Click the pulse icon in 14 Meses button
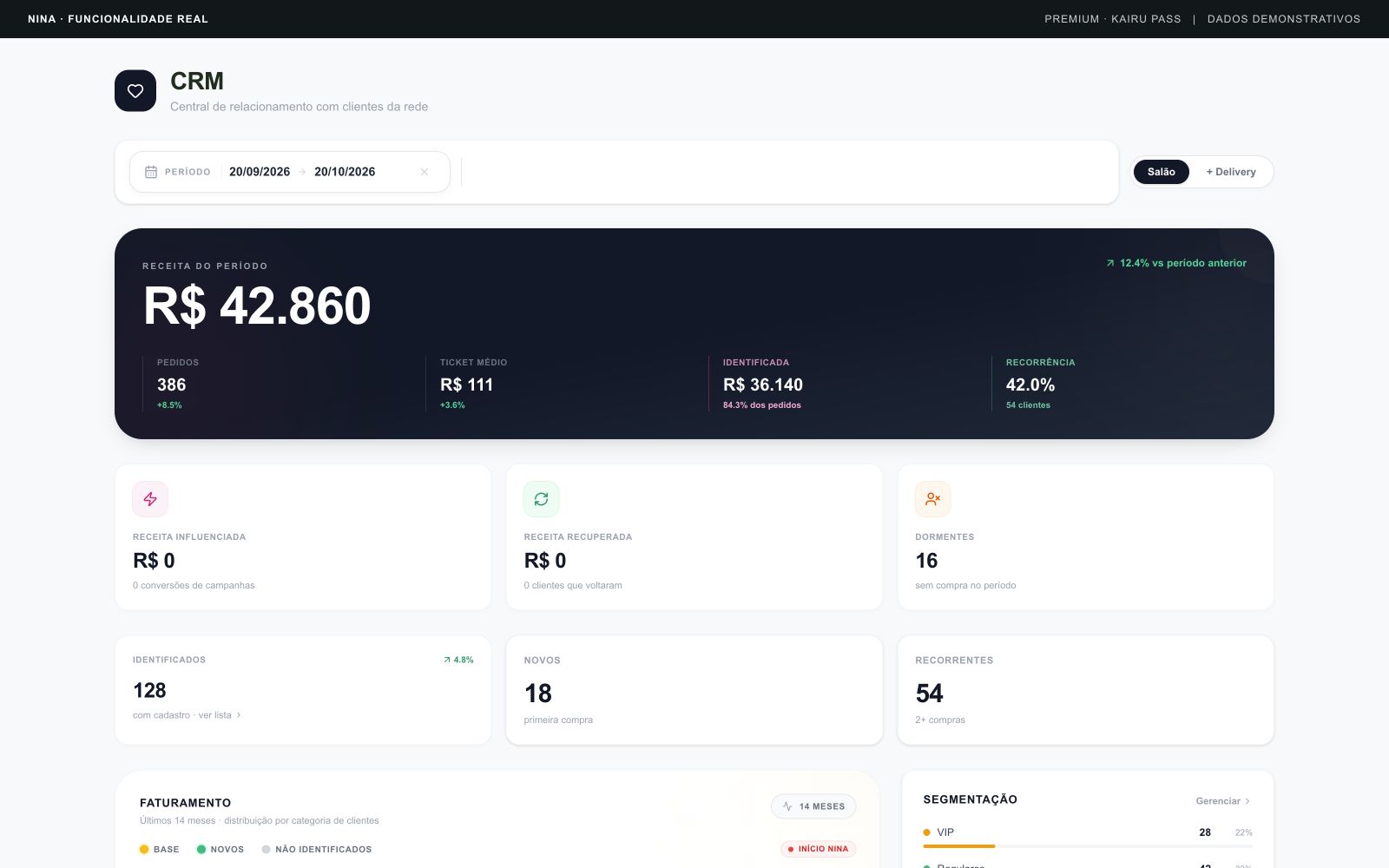 787,806
